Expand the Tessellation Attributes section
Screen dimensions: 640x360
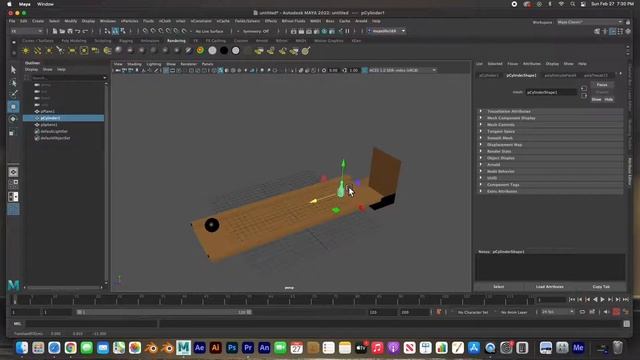pyautogui.click(x=550, y=111)
